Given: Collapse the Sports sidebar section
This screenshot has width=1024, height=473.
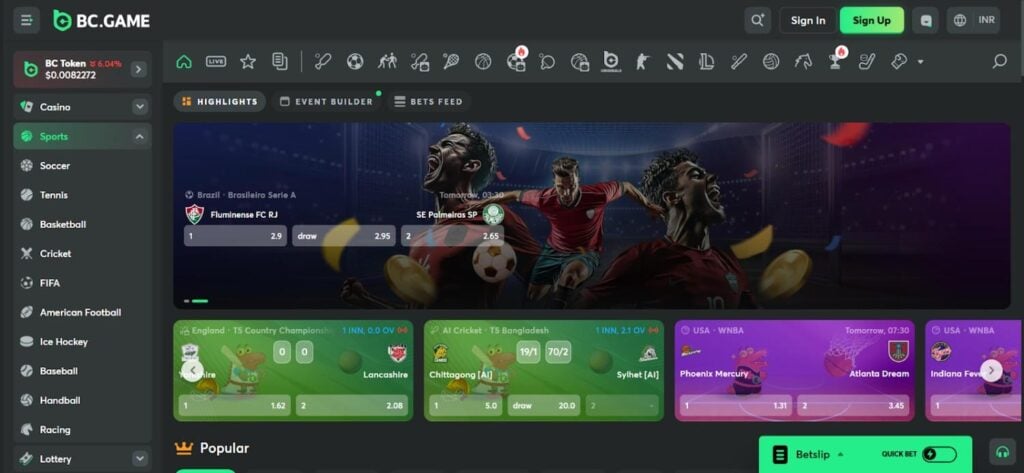Looking at the screenshot, I should point(140,137).
